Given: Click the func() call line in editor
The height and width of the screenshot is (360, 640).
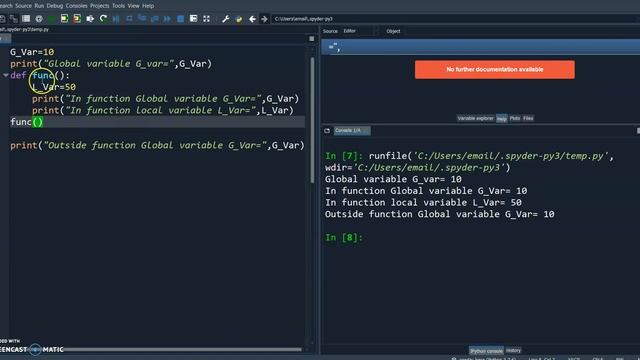Looking at the screenshot, I should point(27,122).
